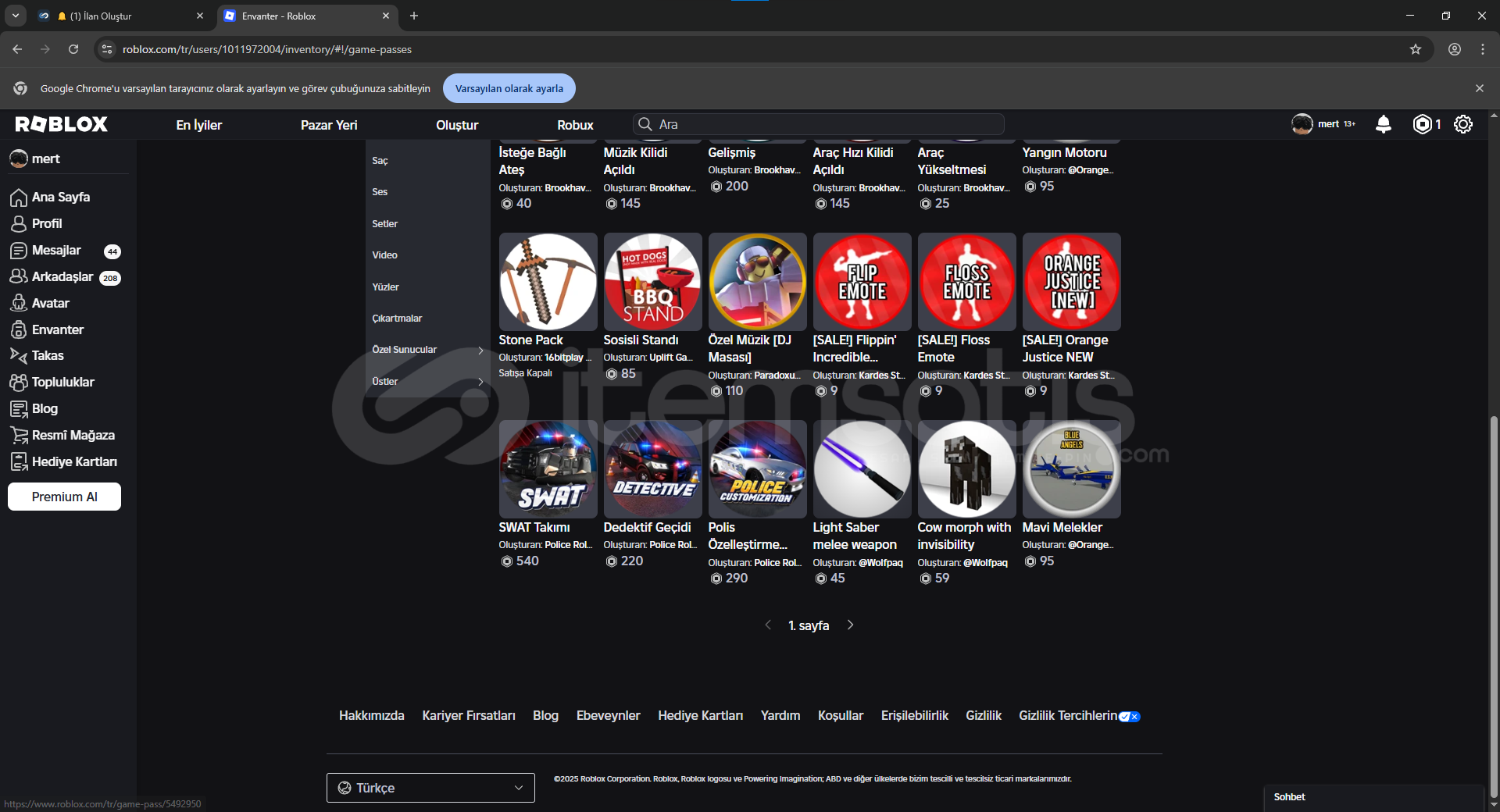Select the Oluştur nav item
1500x812 pixels.
tap(457, 125)
